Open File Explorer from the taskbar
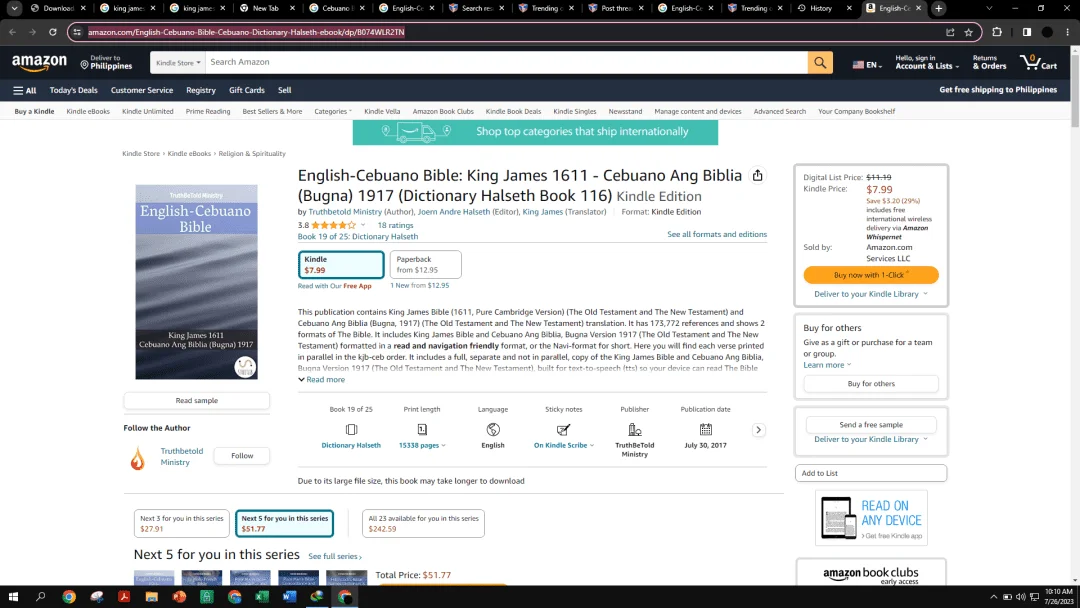Screen dimensions: 1080x608 pos(152,597)
